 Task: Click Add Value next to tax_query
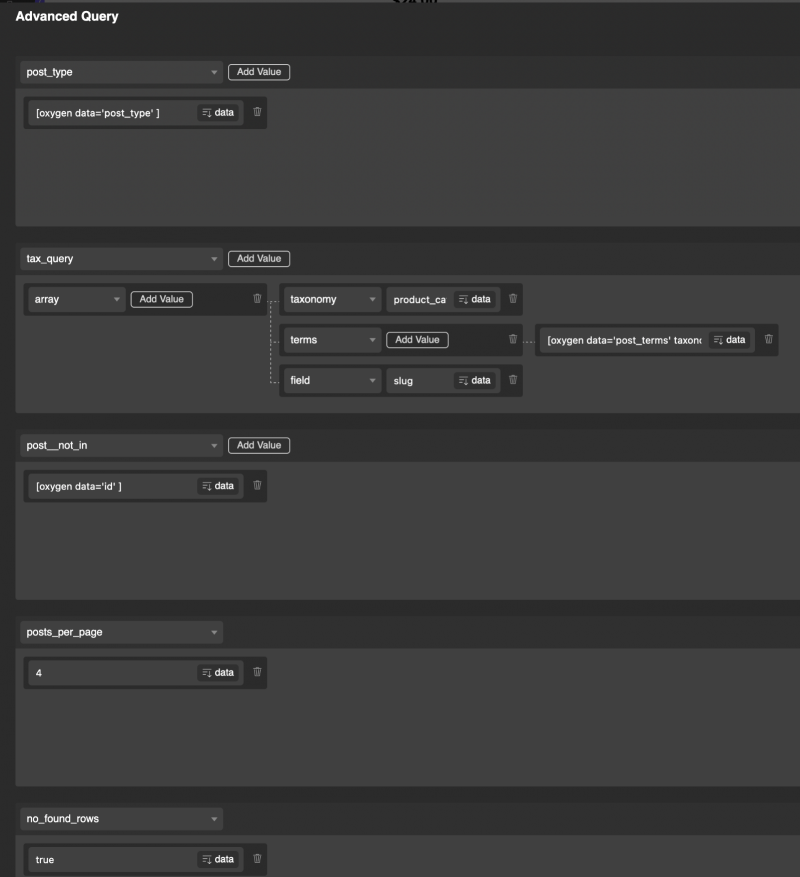(258, 258)
